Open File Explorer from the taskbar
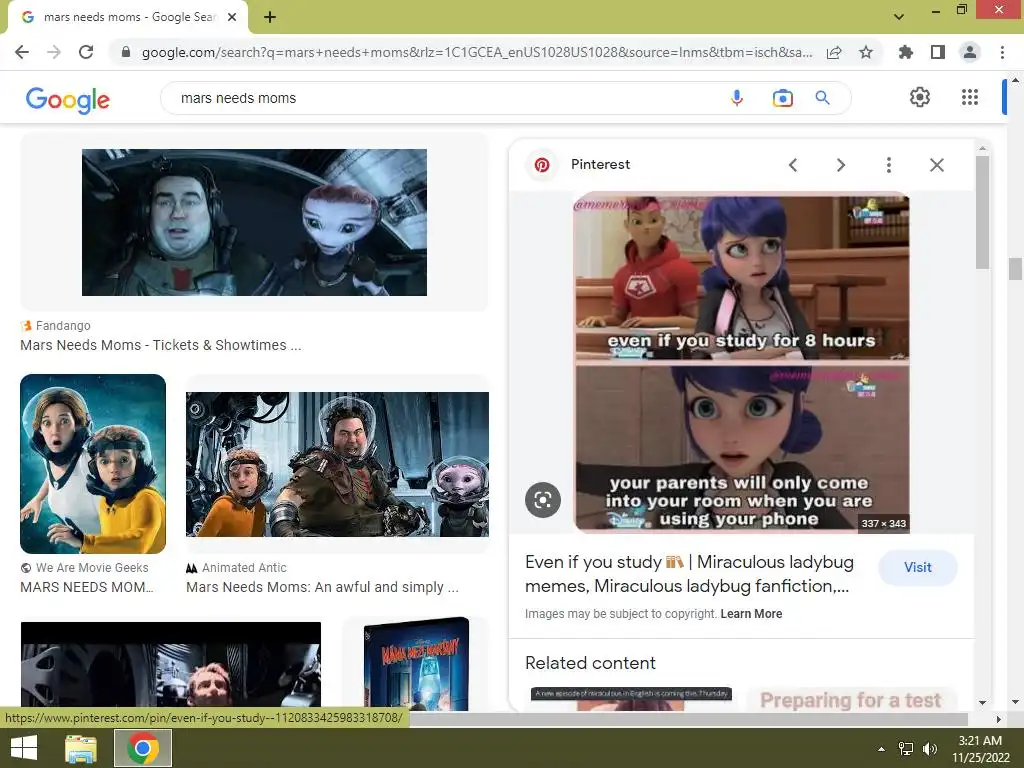Image resolution: width=1024 pixels, height=768 pixels. (x=81, y=748)
